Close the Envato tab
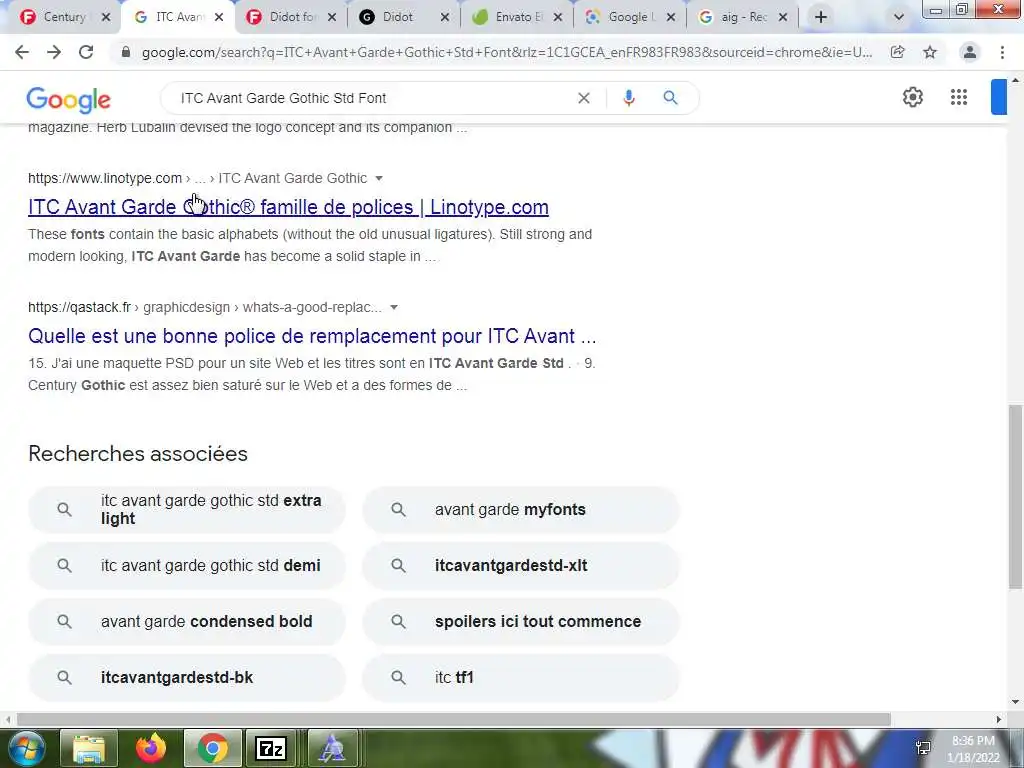Image resolution: width=1024 pixels, height=768 pixels. (x=558, y=18)
